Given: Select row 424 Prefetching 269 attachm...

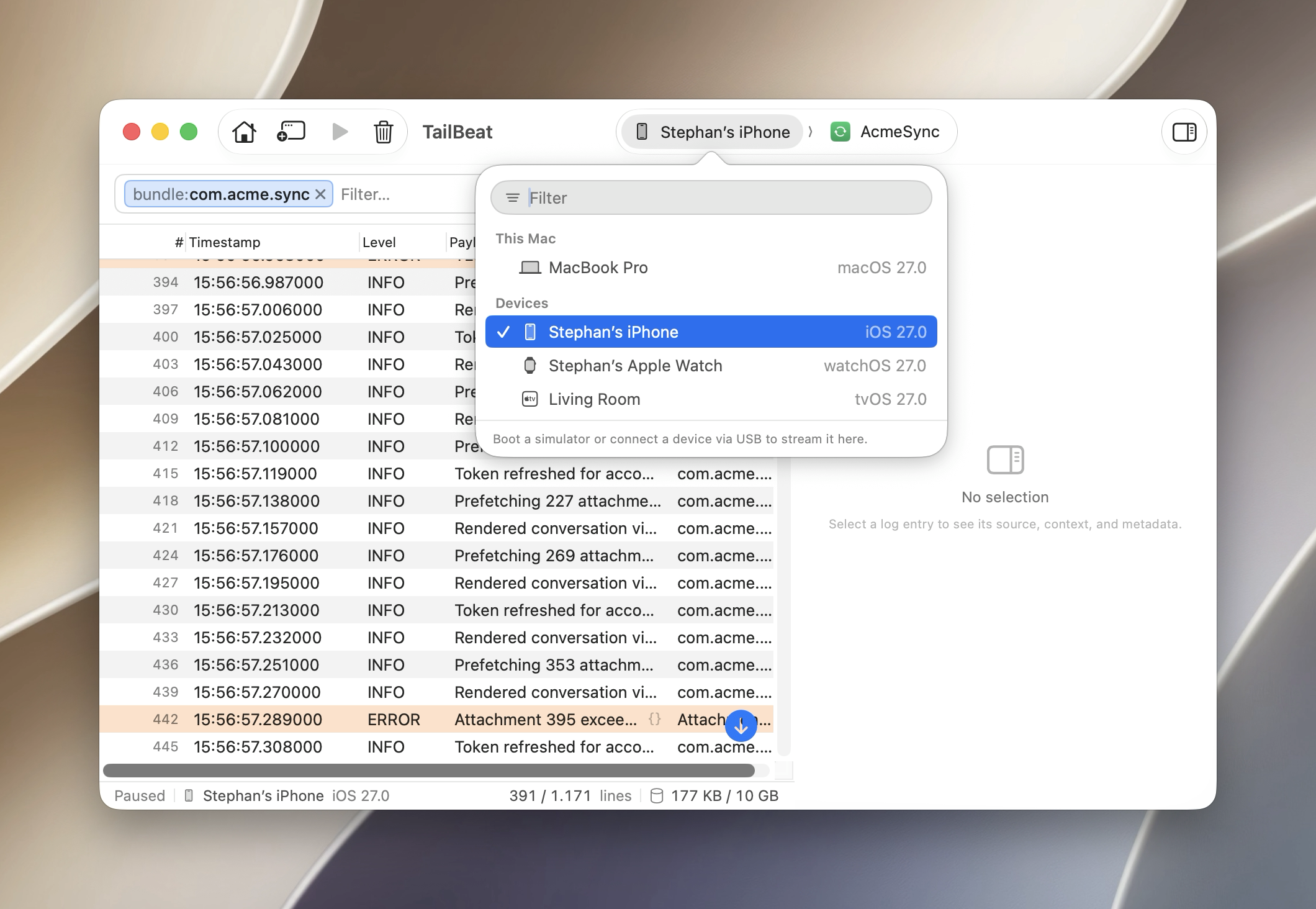Looking at the screenshot, I should coord(436,556).
